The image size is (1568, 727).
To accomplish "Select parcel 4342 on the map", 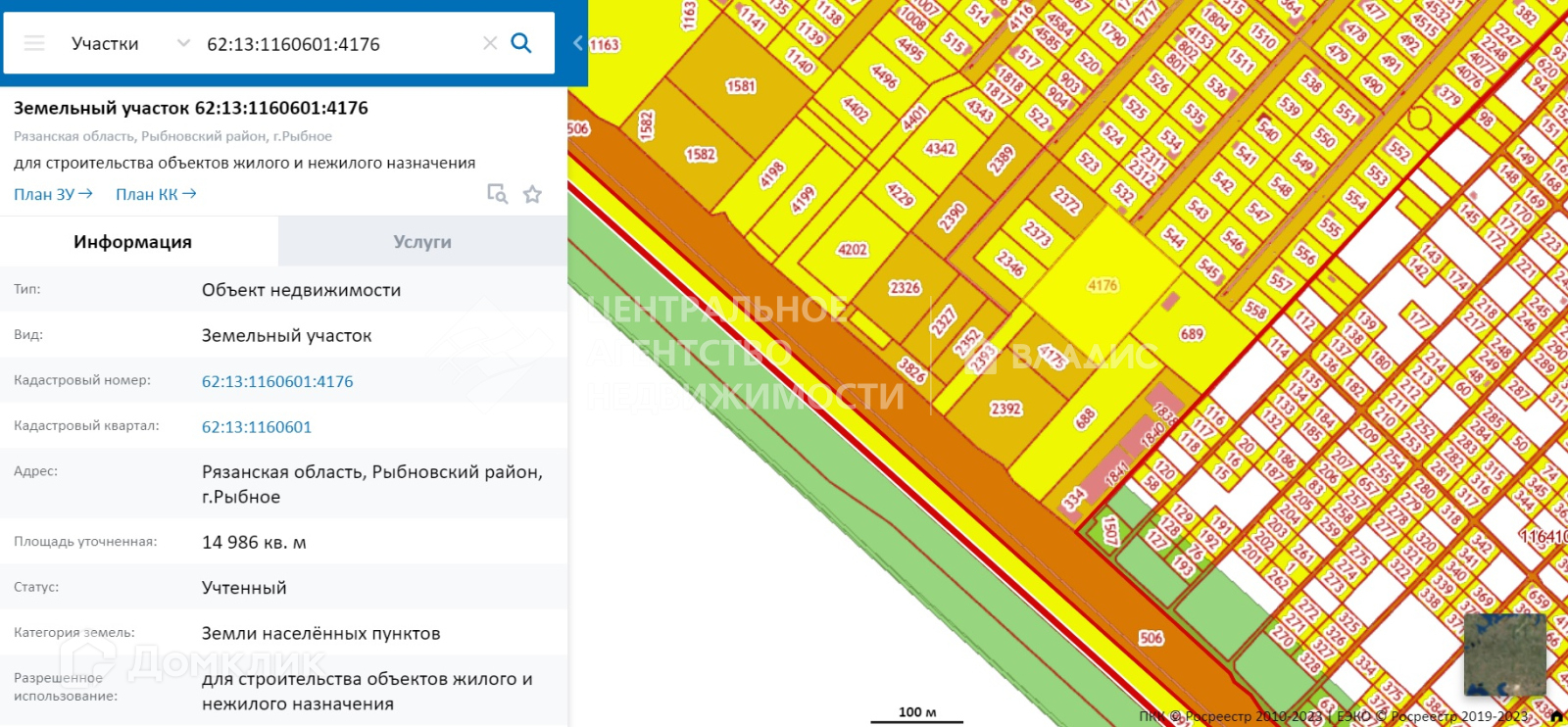I will (x=940, y=149).
